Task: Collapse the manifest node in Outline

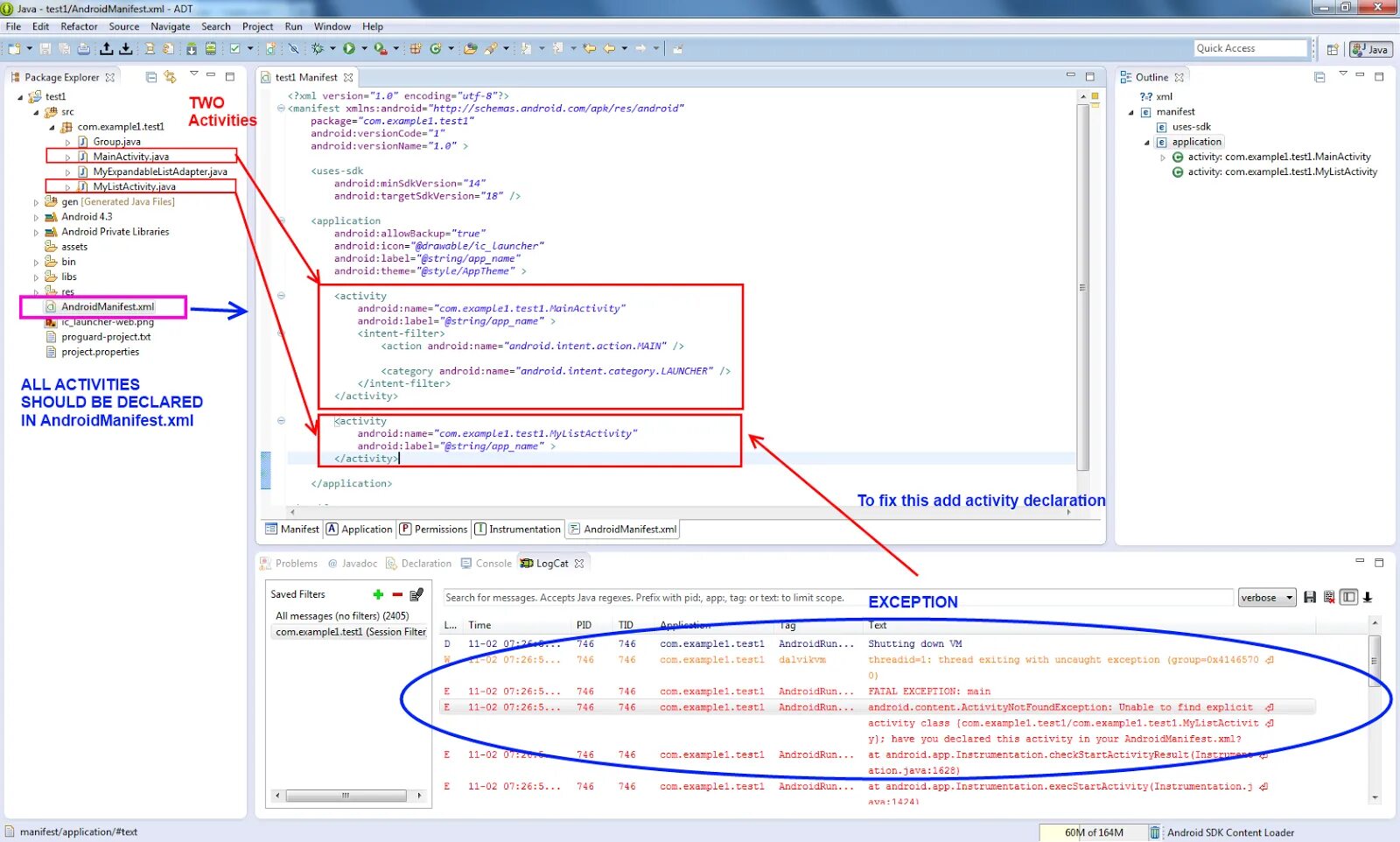Action: (1131, 112)
